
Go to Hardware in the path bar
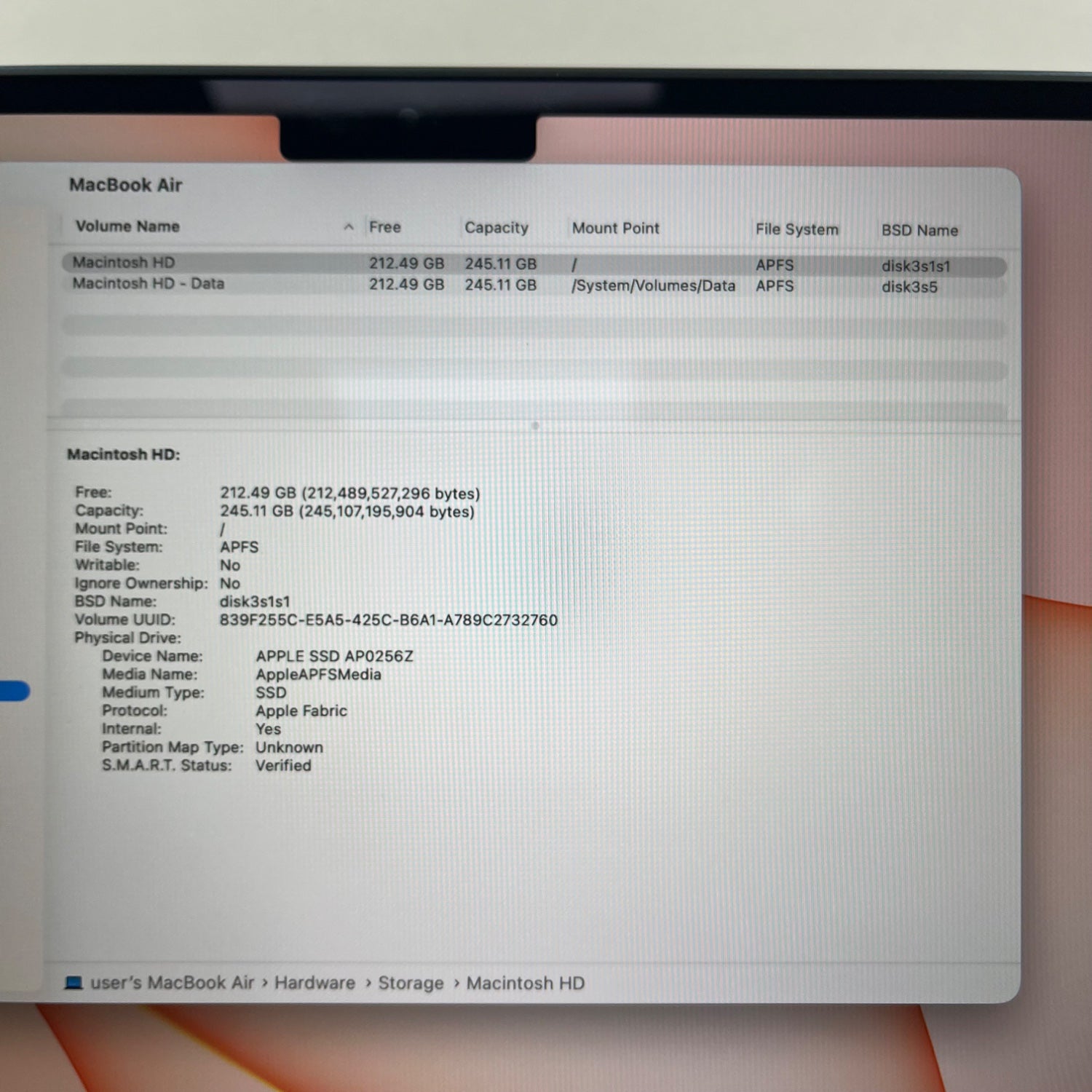(x=314, y=983)
